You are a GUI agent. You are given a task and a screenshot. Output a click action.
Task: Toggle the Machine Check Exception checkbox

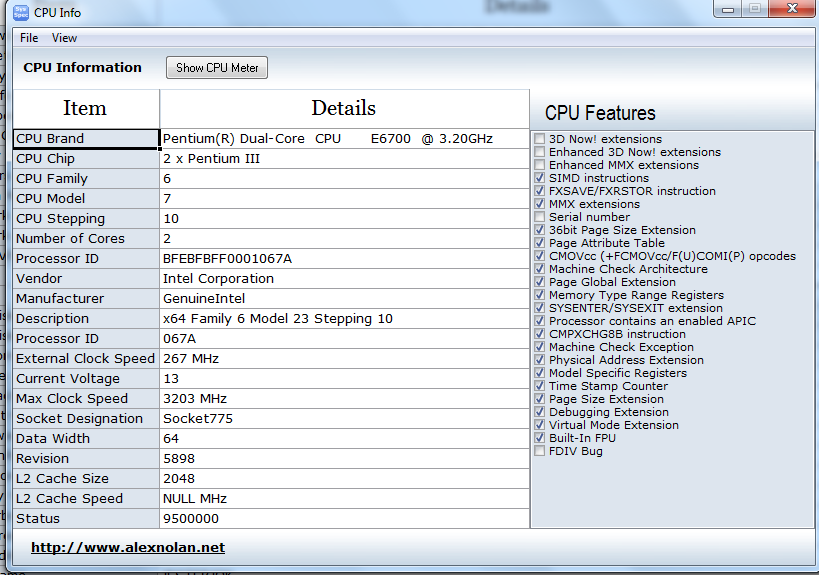coord(540,347)
